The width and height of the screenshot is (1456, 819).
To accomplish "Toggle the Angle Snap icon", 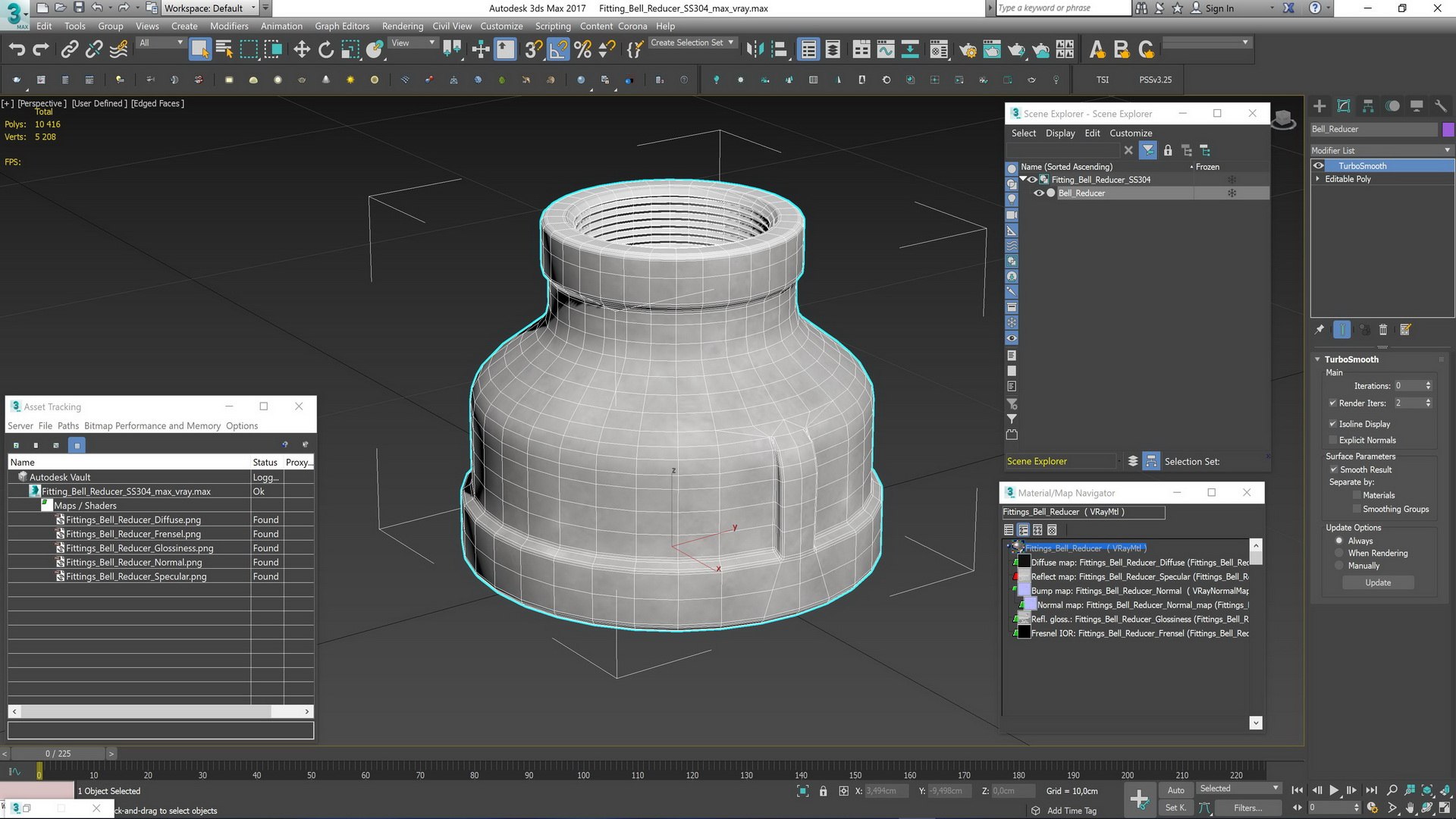I will (557, 50).
